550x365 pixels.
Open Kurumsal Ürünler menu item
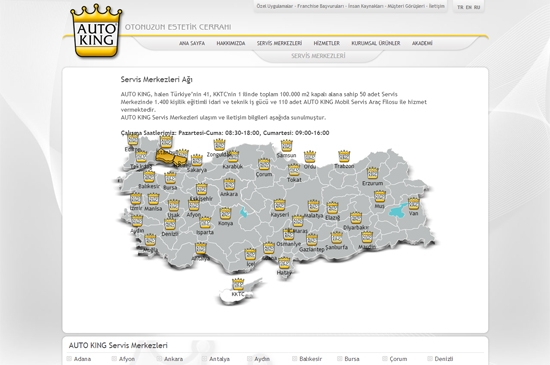[376, 43]
